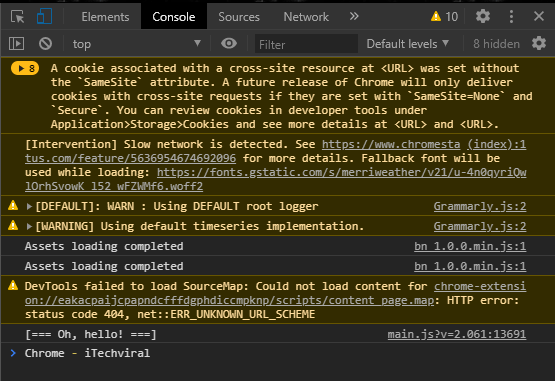Click warning icon beside timeseries warning message
The image size is (555, 381).
tap(13, 225)
